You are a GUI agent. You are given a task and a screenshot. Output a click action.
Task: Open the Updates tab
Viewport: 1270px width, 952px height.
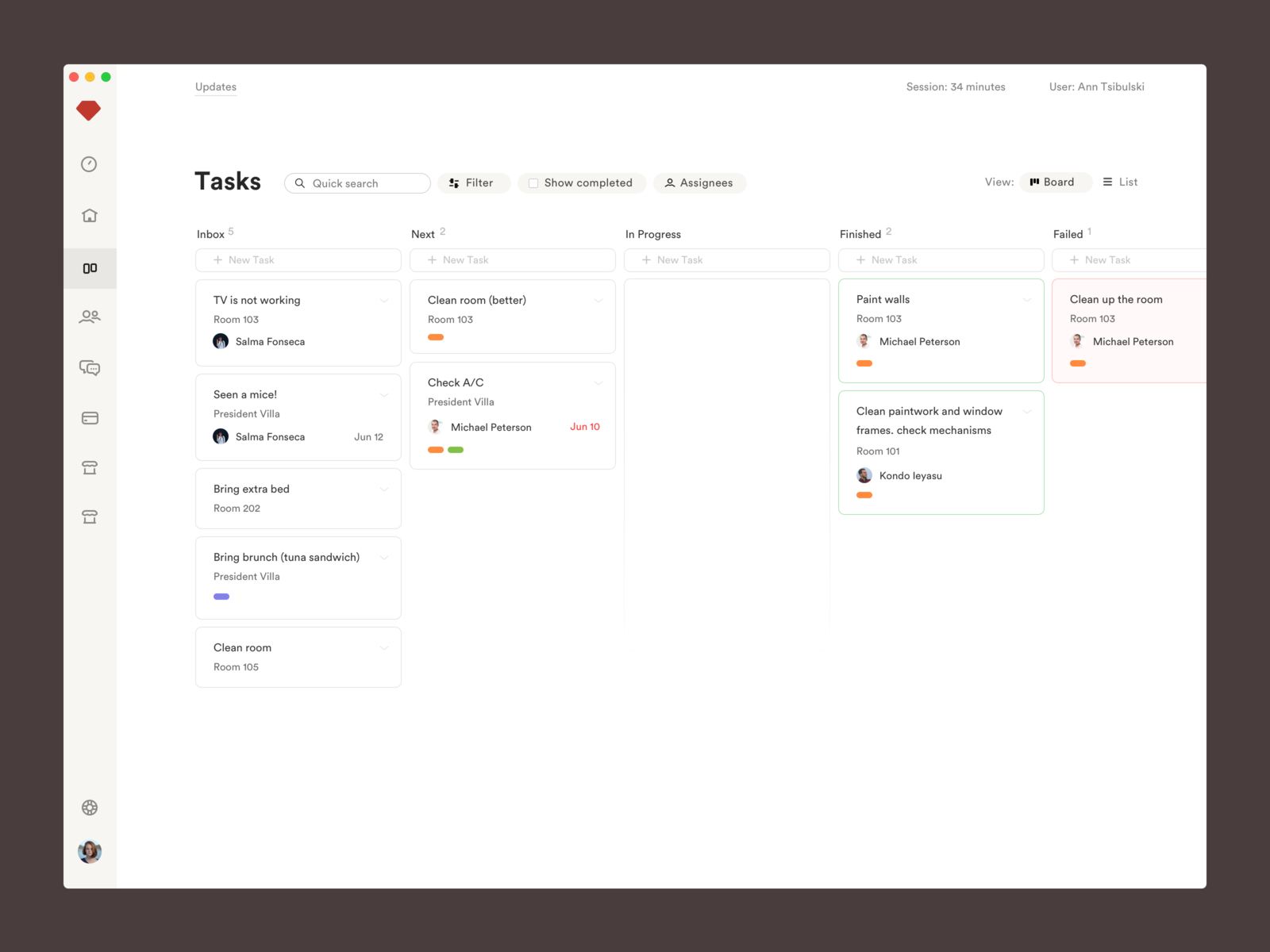tap(216, 87)
